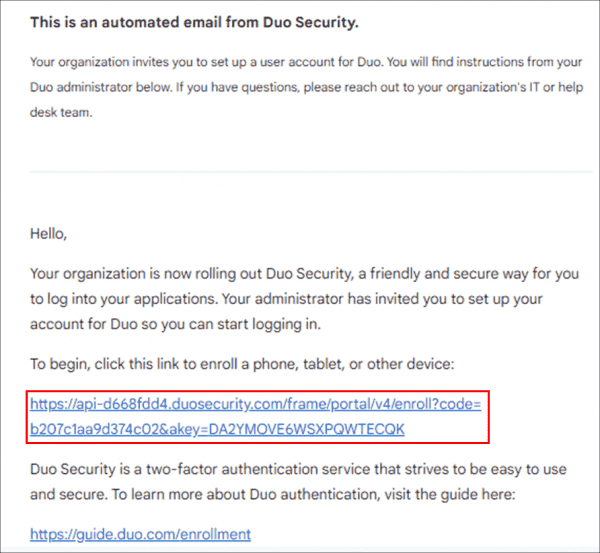This screenshot has height=553, width=600.
Task: Click the 'Hello,' greeting text
Action: pos(49,234)
